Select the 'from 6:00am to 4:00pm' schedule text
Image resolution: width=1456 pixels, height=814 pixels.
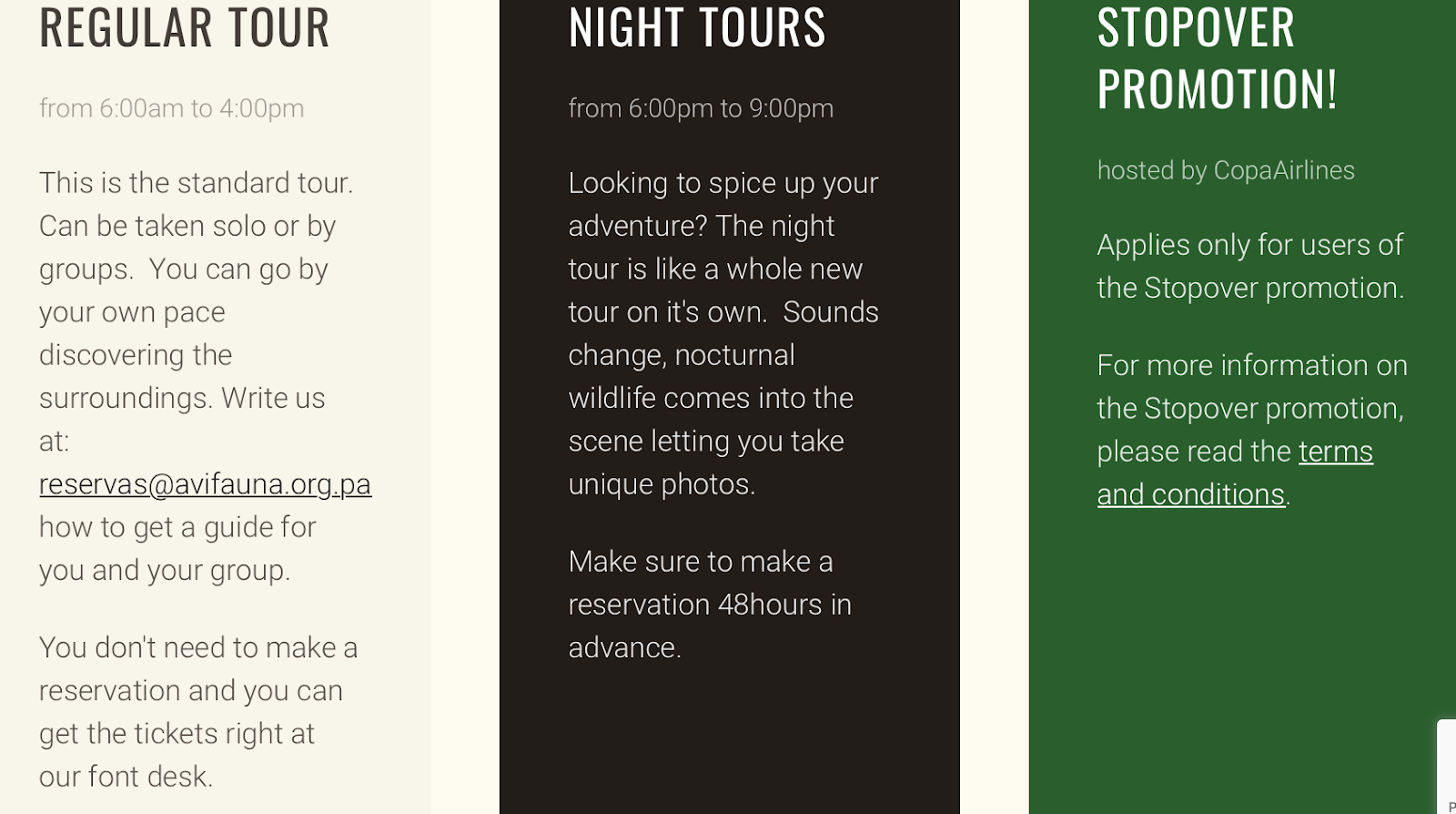[x=172, y=108]
